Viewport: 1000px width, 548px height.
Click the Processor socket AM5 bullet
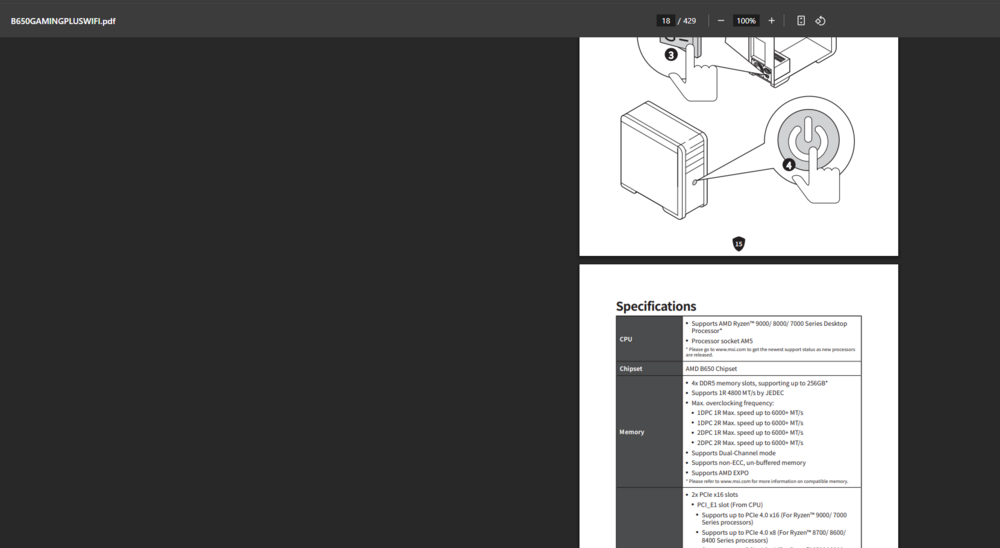pyautogui.click(x=722, y=341)
